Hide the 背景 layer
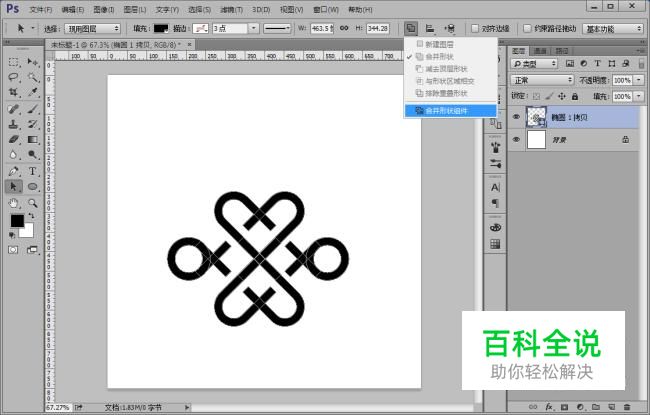Screen dimensions: 650x415 516,139
